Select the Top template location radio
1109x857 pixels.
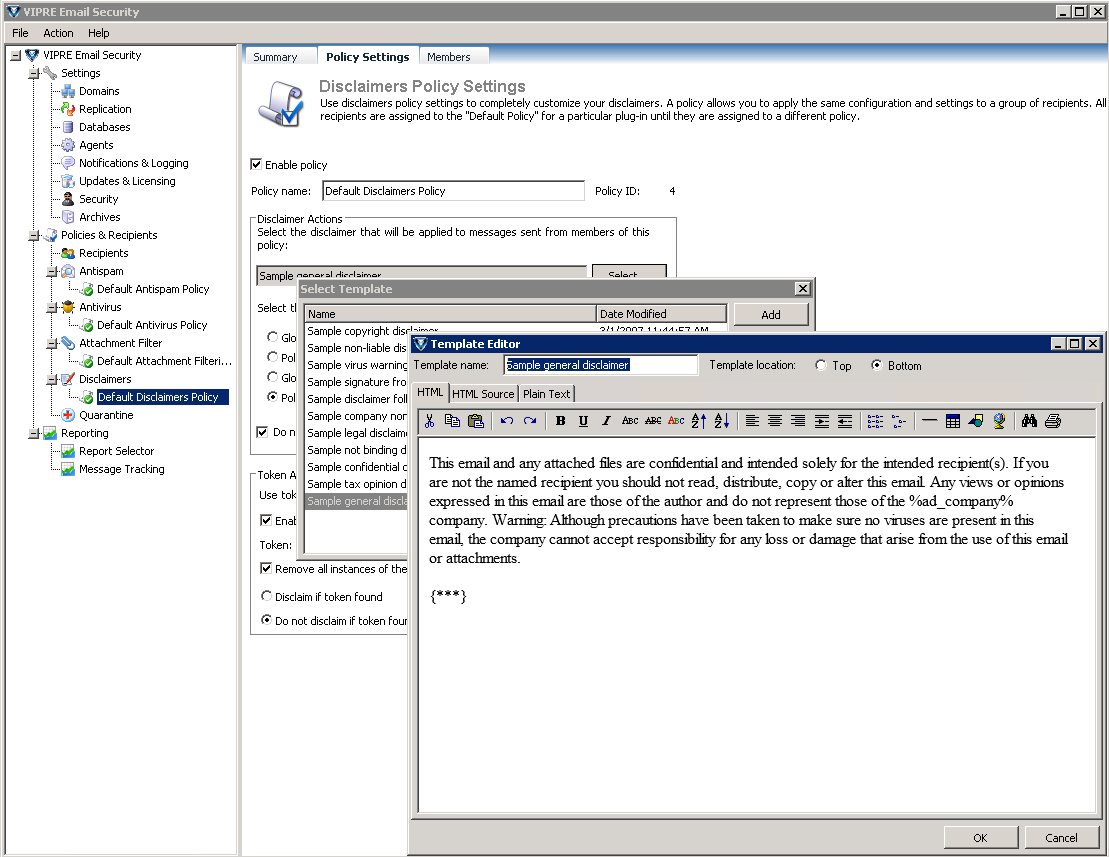820,365
